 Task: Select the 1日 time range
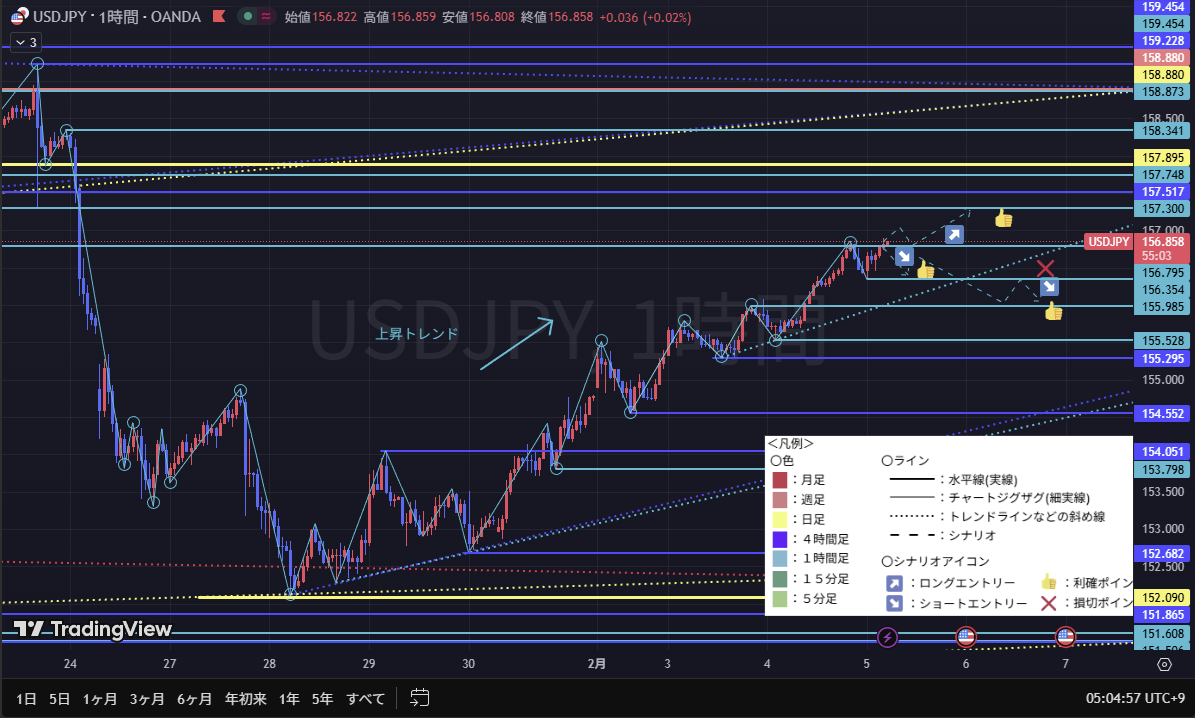pos(27,698)
